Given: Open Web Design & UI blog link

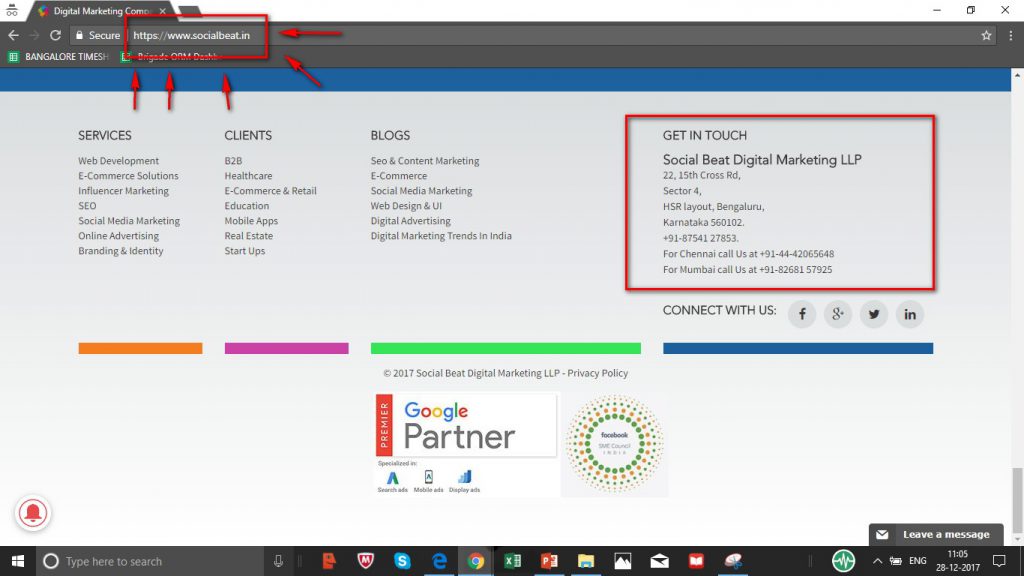Looking at the screenshot, I should pos(406,206).
